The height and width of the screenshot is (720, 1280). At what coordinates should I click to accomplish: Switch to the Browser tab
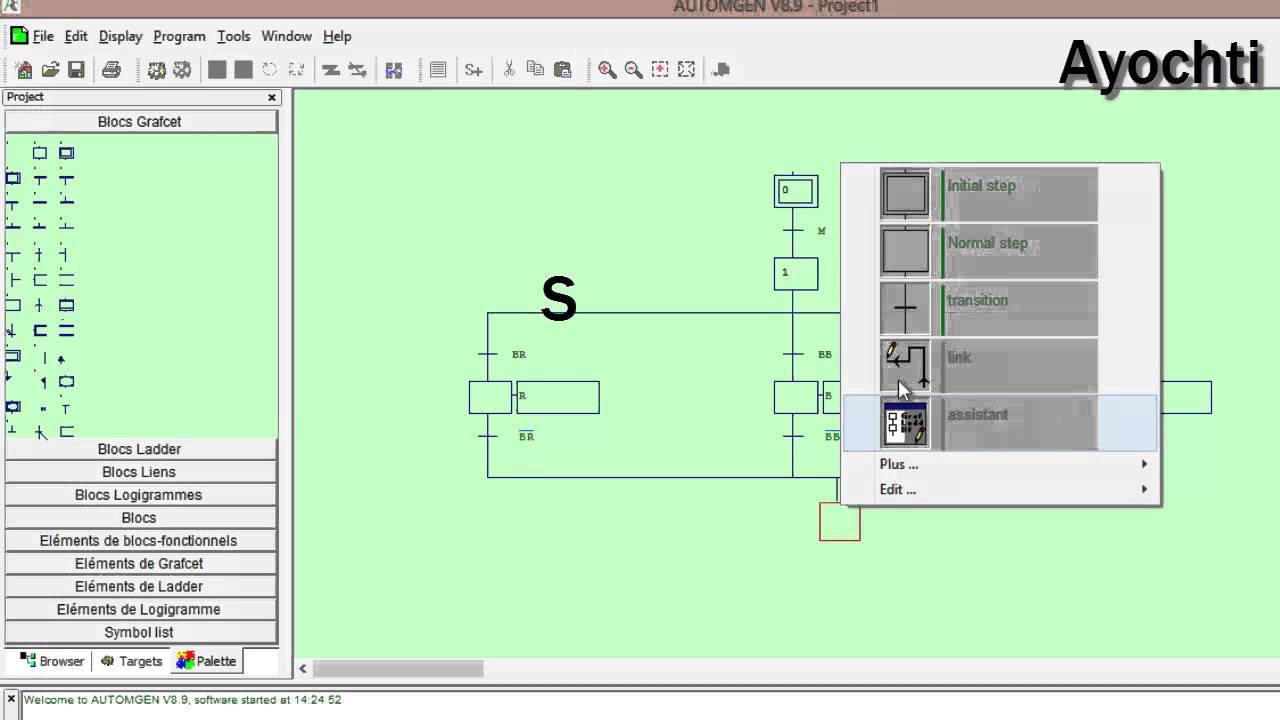tap(51, 661)
